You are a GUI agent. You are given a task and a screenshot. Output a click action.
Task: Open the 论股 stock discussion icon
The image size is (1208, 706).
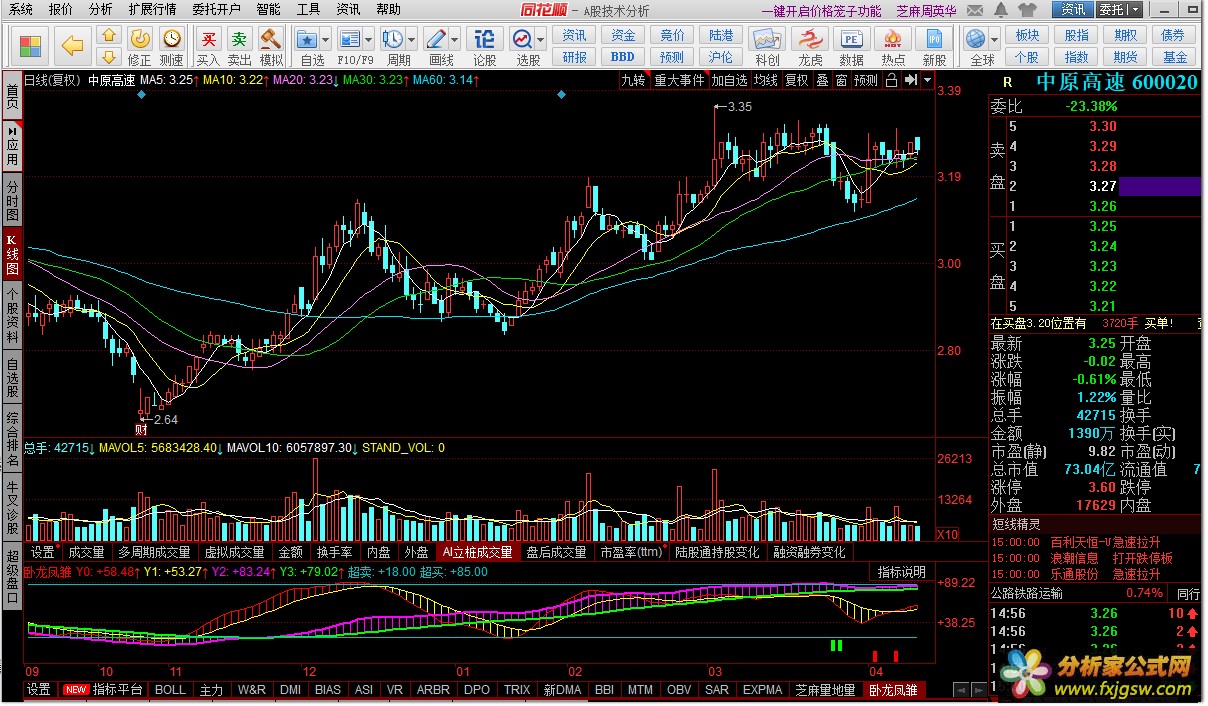484,38
